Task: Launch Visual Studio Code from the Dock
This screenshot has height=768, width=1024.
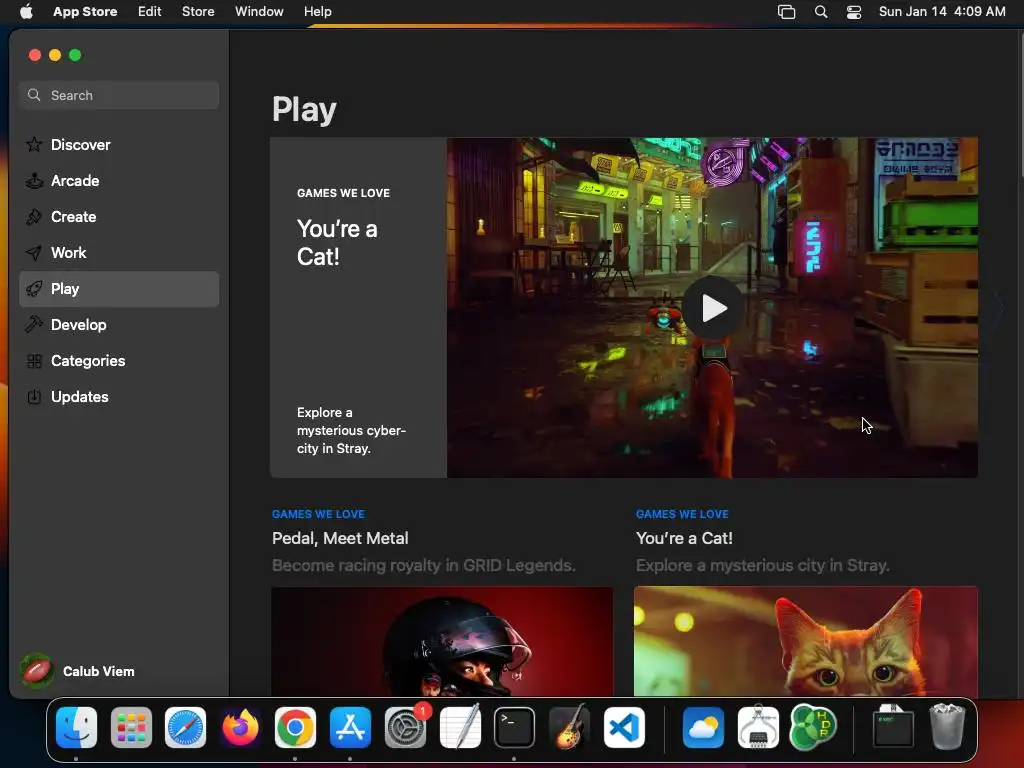Action: 624,728
